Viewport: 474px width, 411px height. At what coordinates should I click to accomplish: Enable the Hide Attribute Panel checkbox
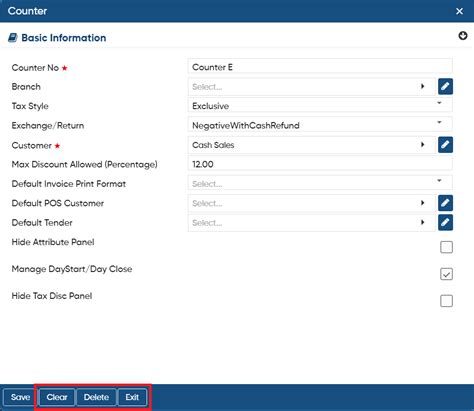coord(446,247)
